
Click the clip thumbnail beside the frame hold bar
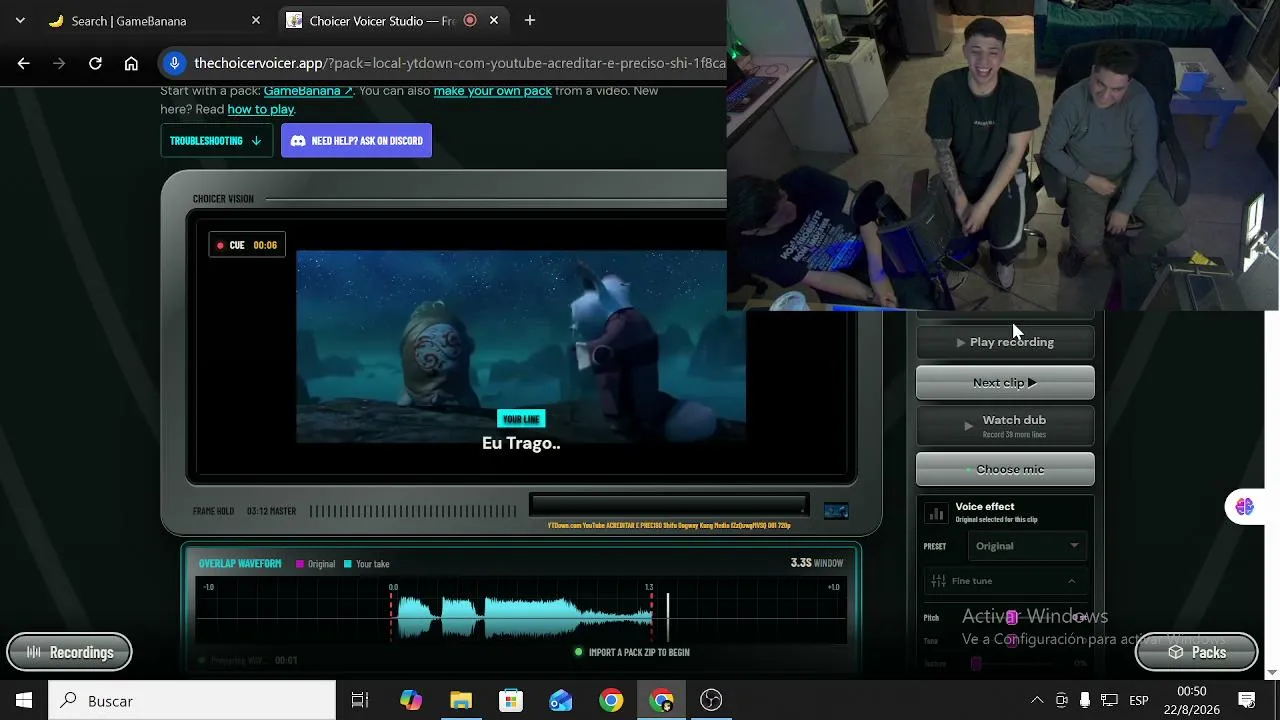click(836, 511)
